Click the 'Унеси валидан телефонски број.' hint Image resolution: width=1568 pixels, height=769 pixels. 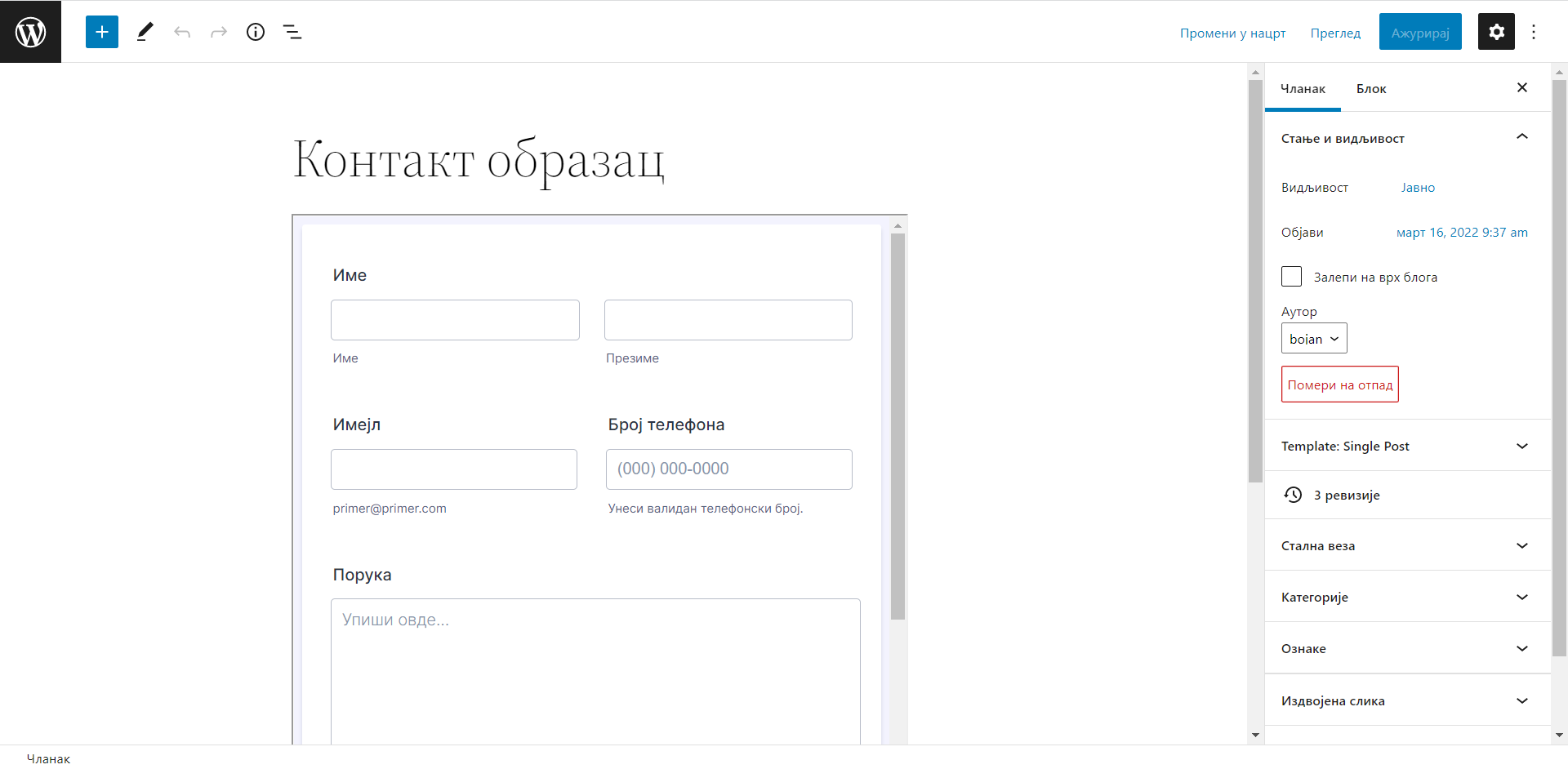click(x=706, y=508)
